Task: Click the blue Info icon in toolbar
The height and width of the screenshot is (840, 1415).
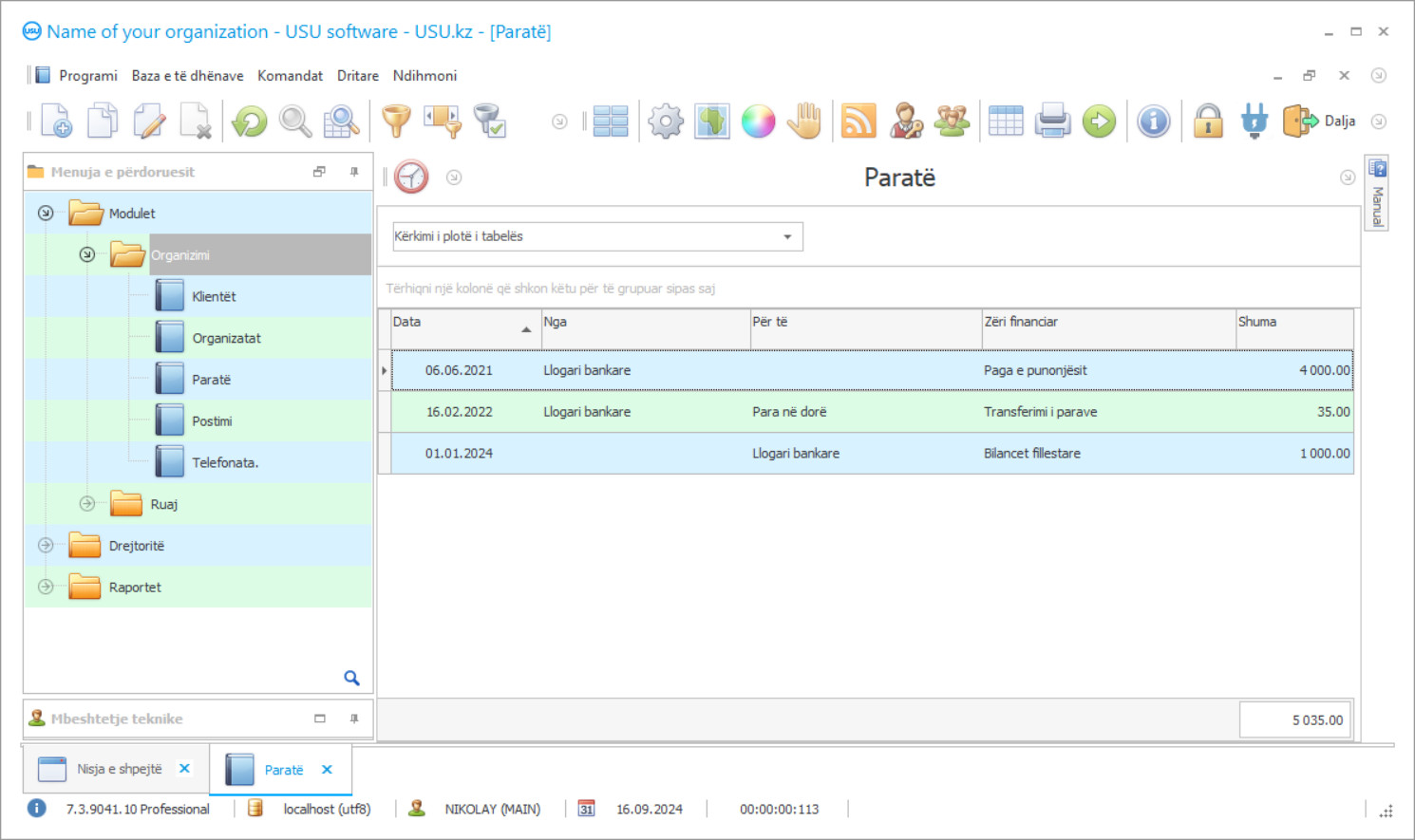Action: point(1154,121)
